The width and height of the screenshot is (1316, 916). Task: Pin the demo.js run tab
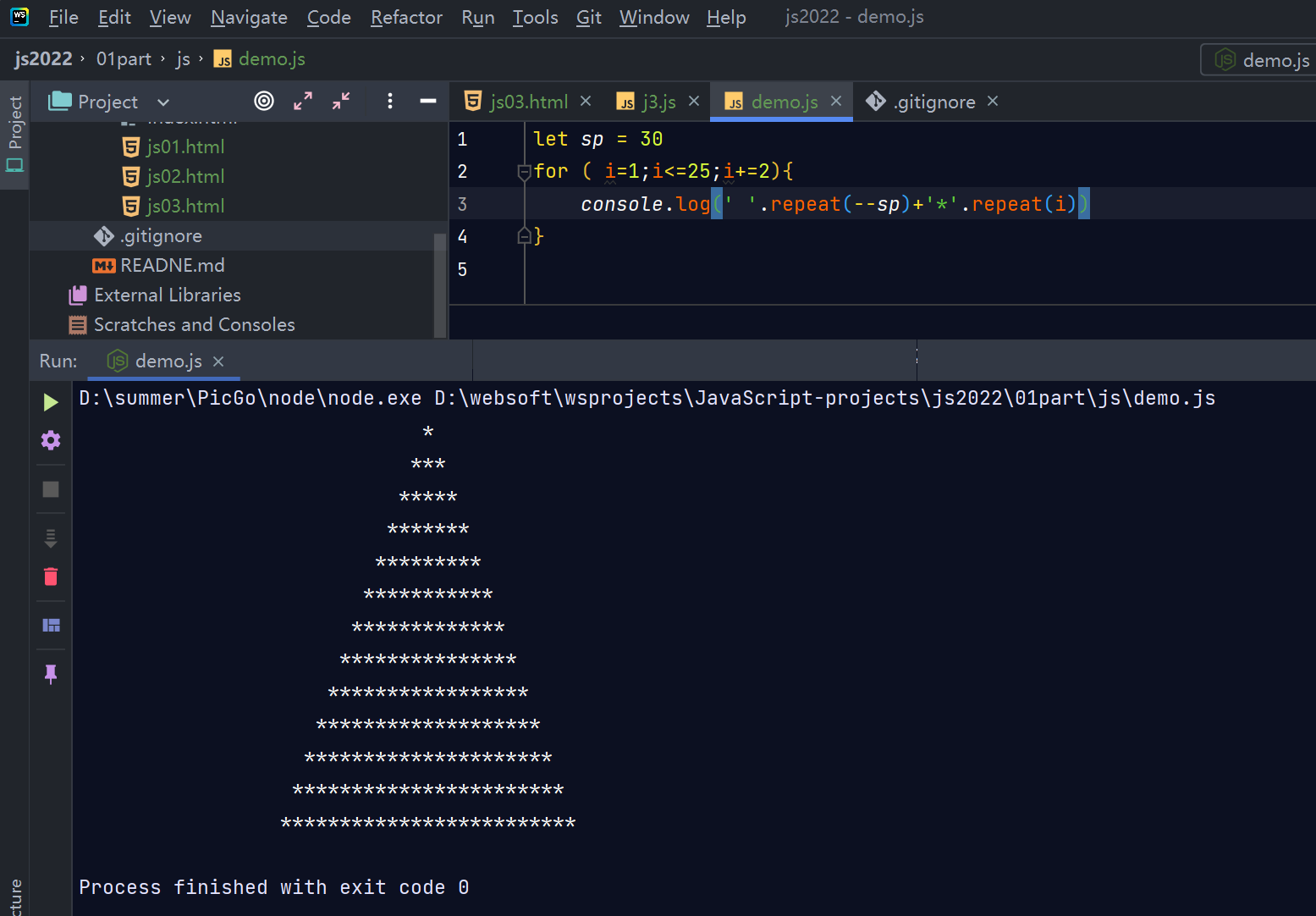pyautogui.click(x=51, y=674)
